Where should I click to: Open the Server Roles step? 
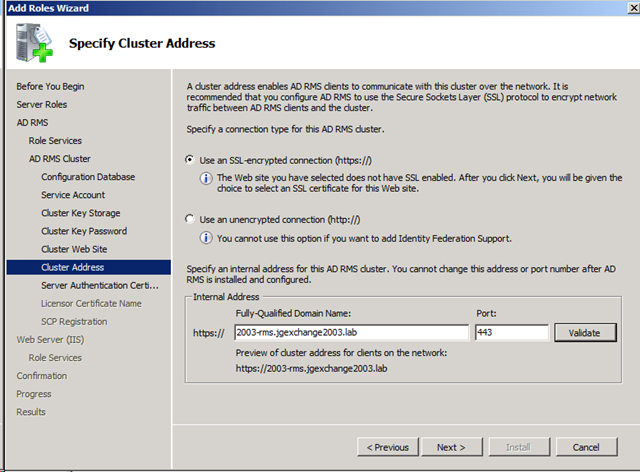[x=42, y=105]
